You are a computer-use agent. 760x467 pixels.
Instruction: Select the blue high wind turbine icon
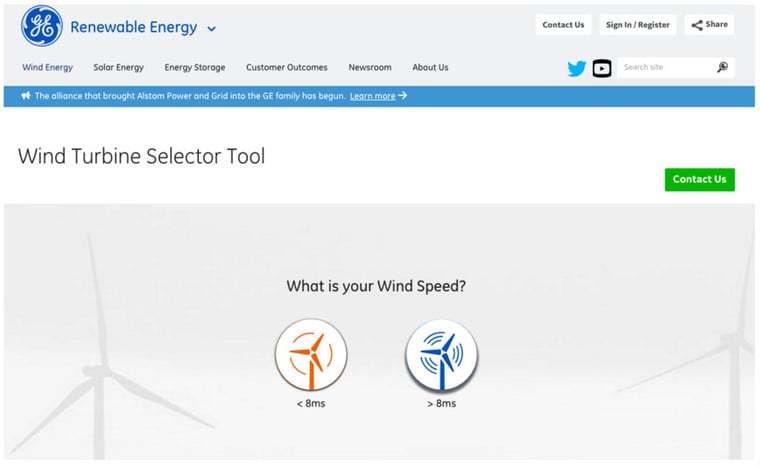[x=441, y=355]
